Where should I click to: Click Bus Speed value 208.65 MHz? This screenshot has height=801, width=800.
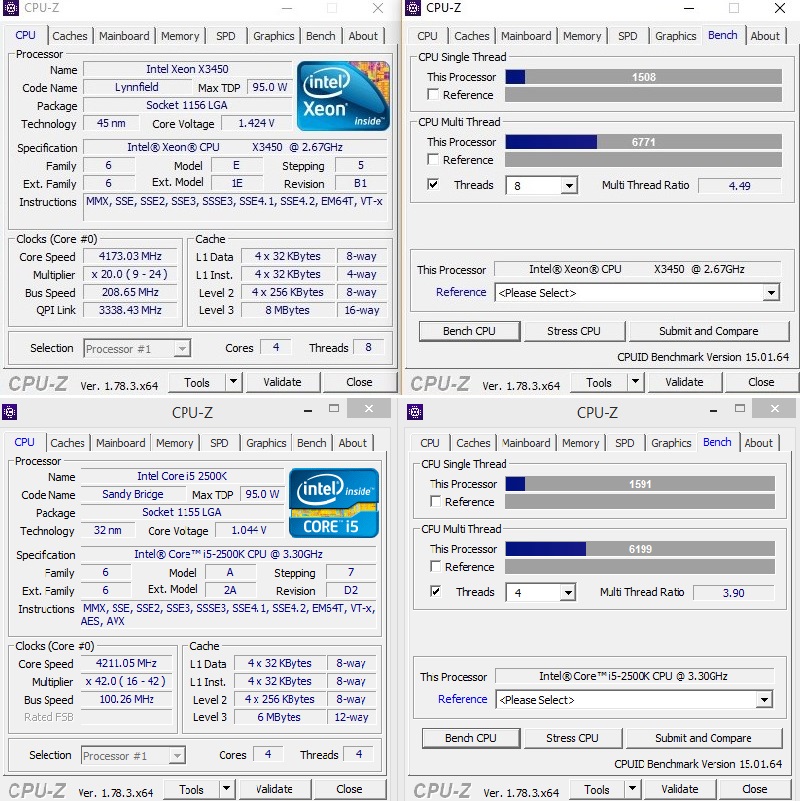tap(130, 292)
